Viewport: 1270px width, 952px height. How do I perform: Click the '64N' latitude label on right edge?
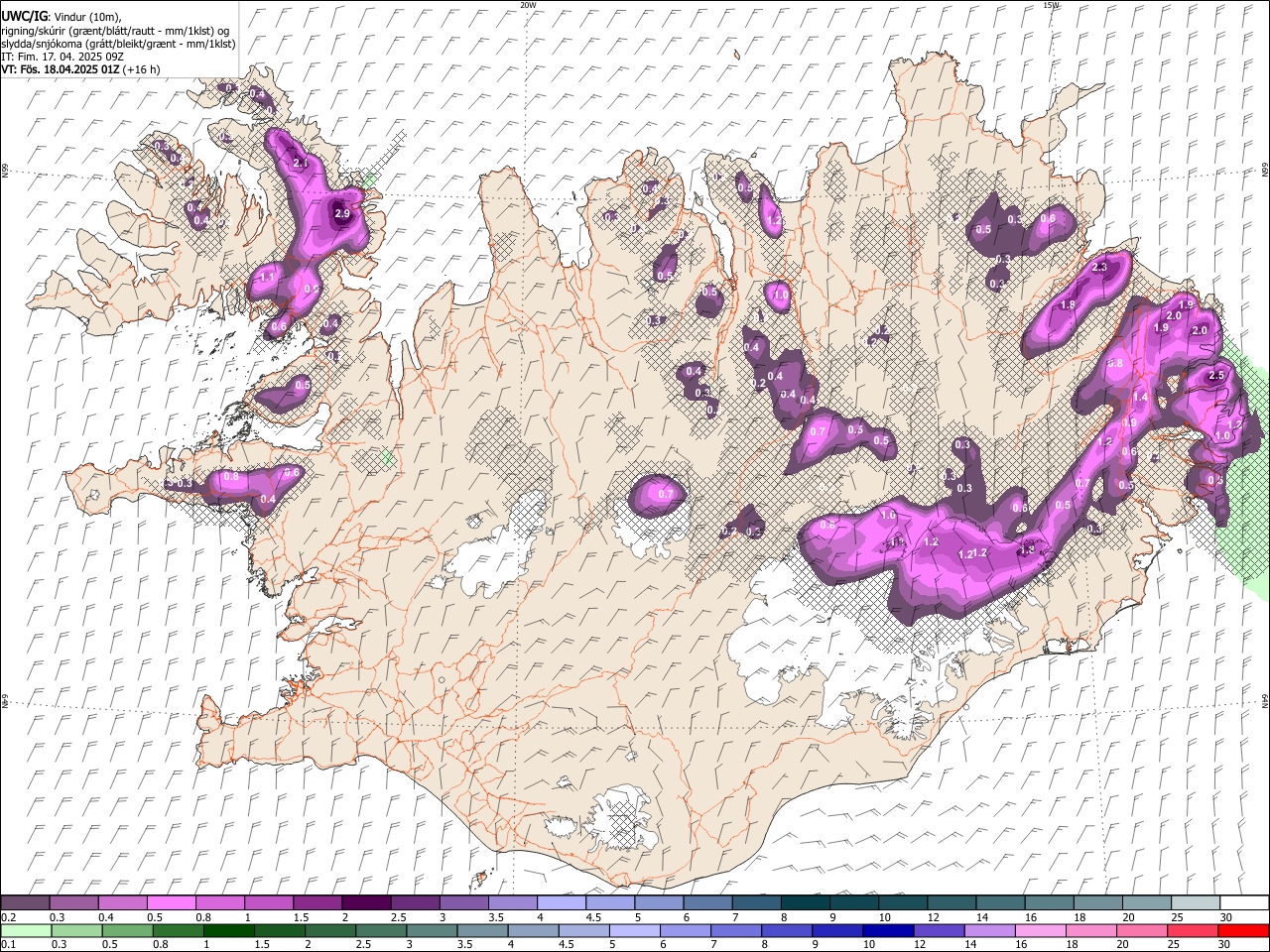pyautogui.click(x=1265, y=700)
